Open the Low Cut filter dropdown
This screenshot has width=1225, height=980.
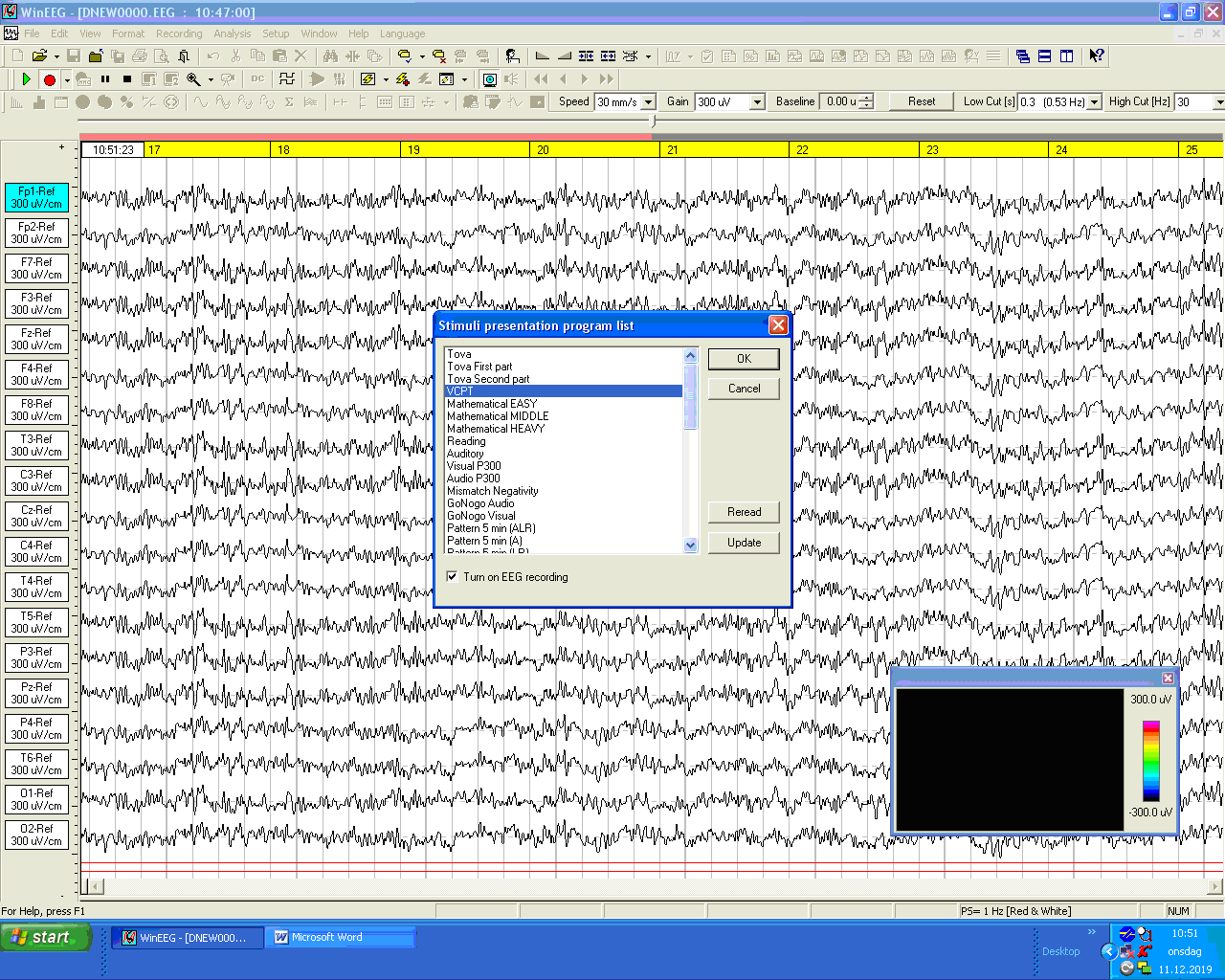click(1094, 102)
